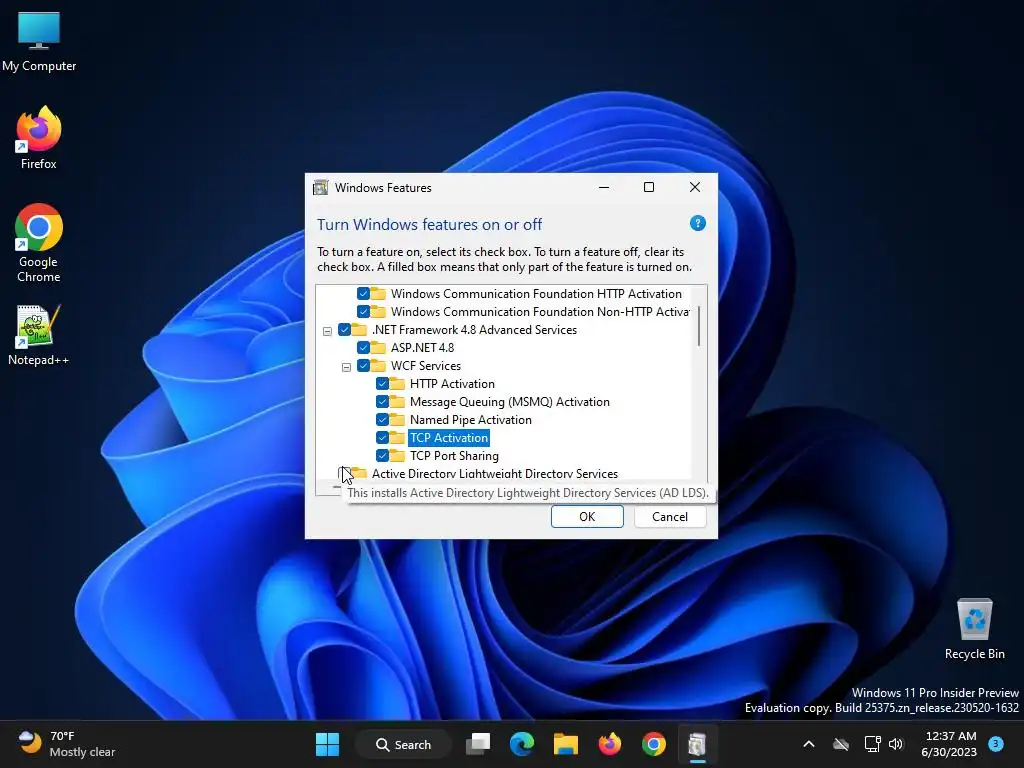Launch Firefox from the taskbar
This screenshot has height=768, width=1024.
609,744
